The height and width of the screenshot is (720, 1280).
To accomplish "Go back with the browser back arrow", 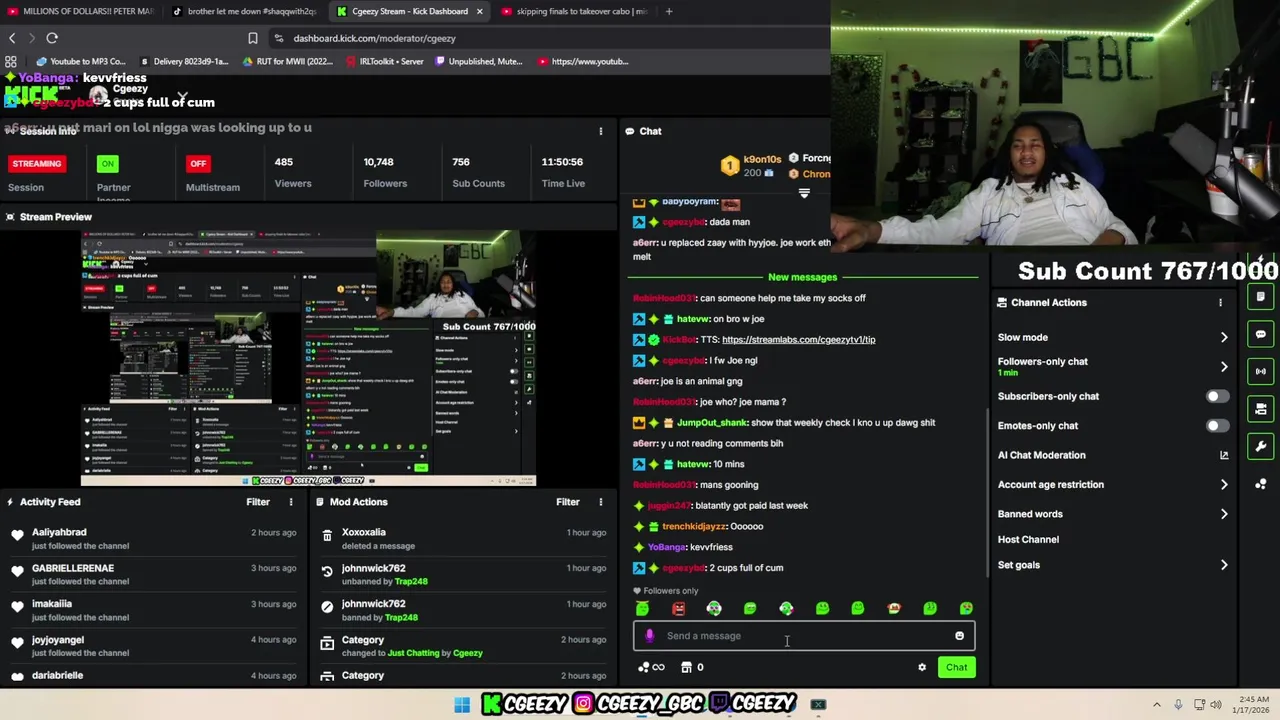I will pyautogui.click(x=12, y=38).
